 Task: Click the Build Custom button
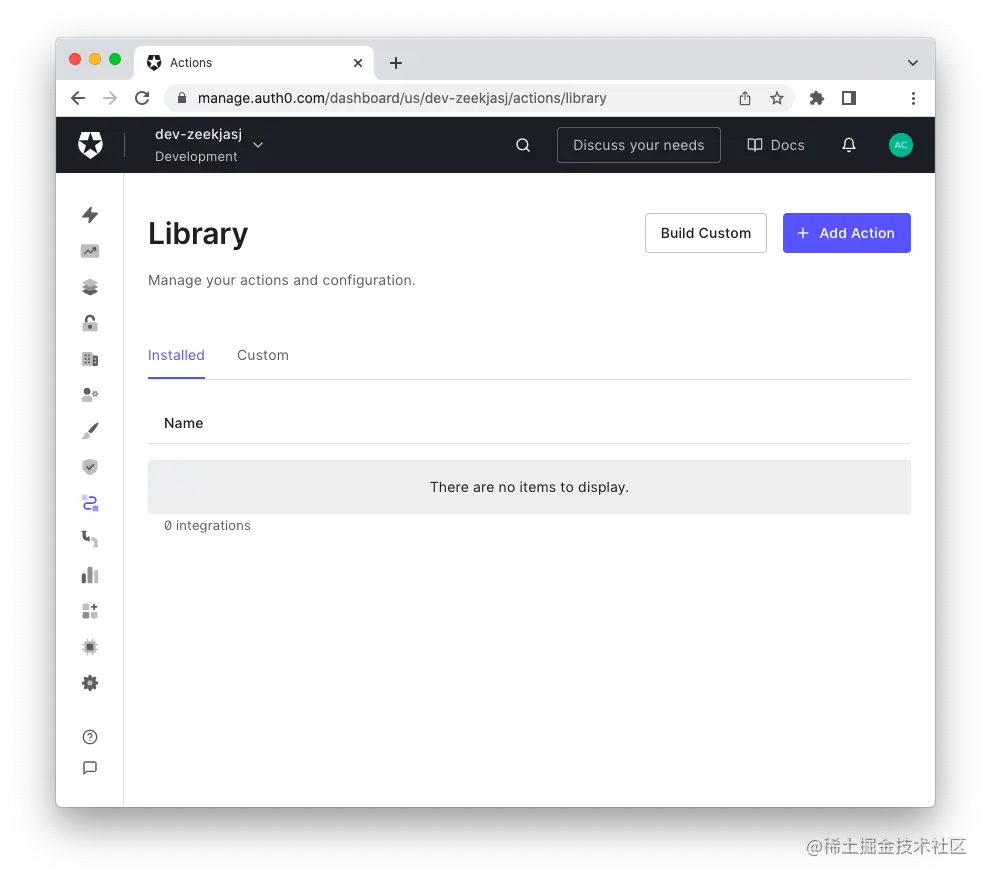705,233
